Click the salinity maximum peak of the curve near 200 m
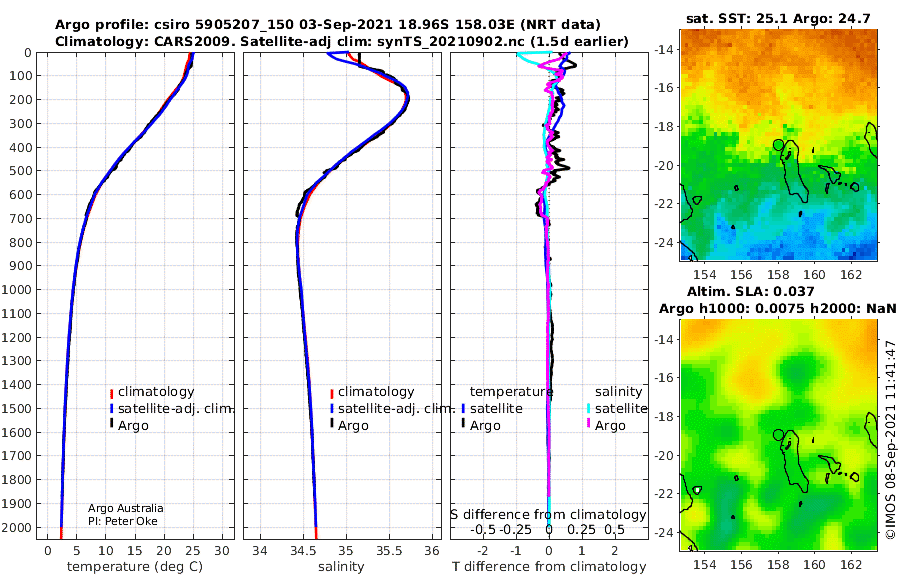Screen dimensions: 900x580 click(x=407, y=100)
